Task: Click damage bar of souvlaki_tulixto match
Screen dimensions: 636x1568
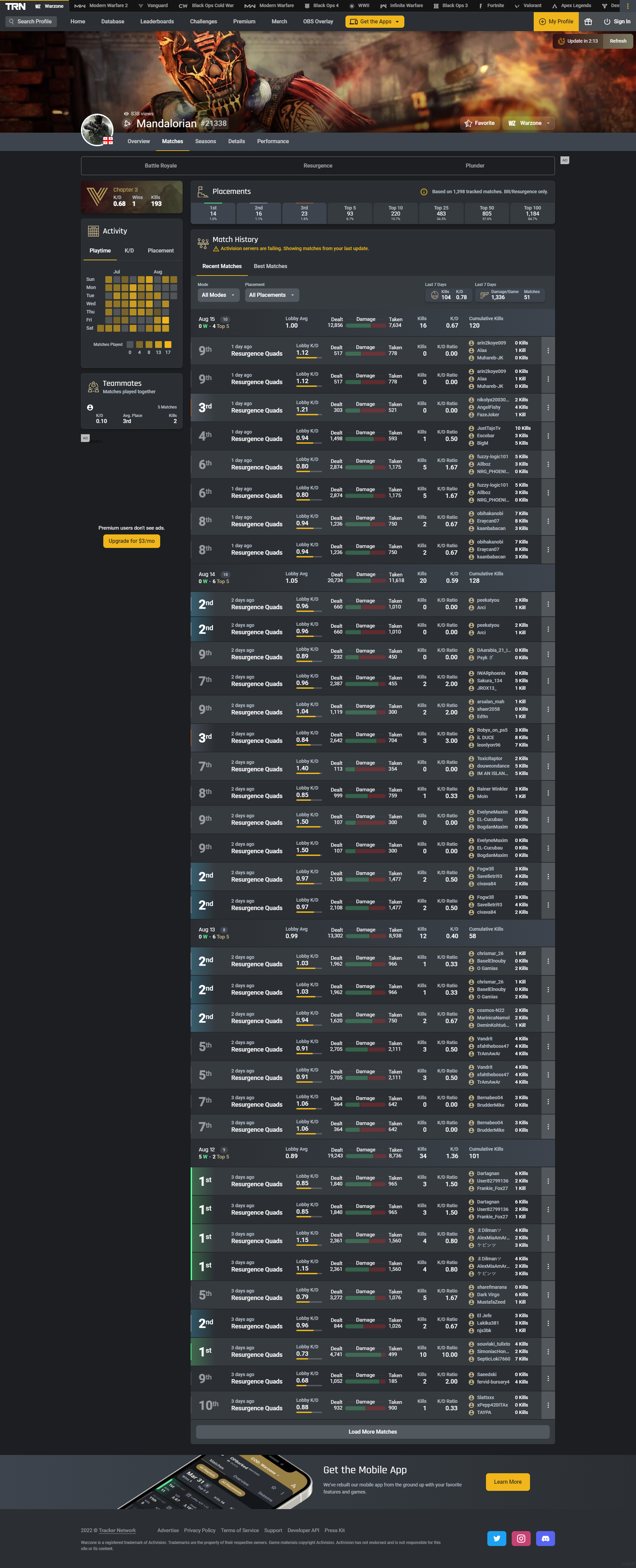Action: (x=365, y=1354)
